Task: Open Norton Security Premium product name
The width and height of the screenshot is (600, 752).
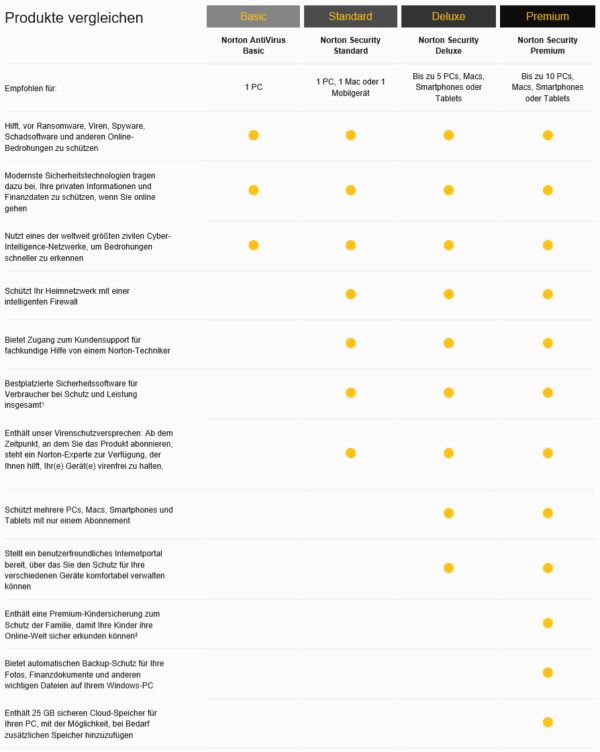Action: (547, 45)
